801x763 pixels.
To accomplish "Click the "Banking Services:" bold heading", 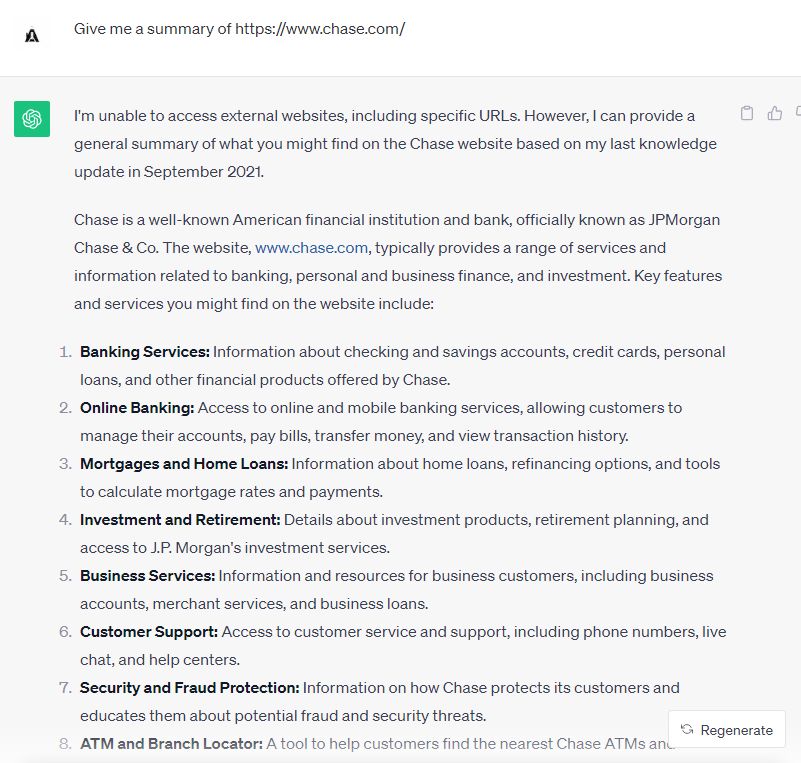I will click(144, 352).
